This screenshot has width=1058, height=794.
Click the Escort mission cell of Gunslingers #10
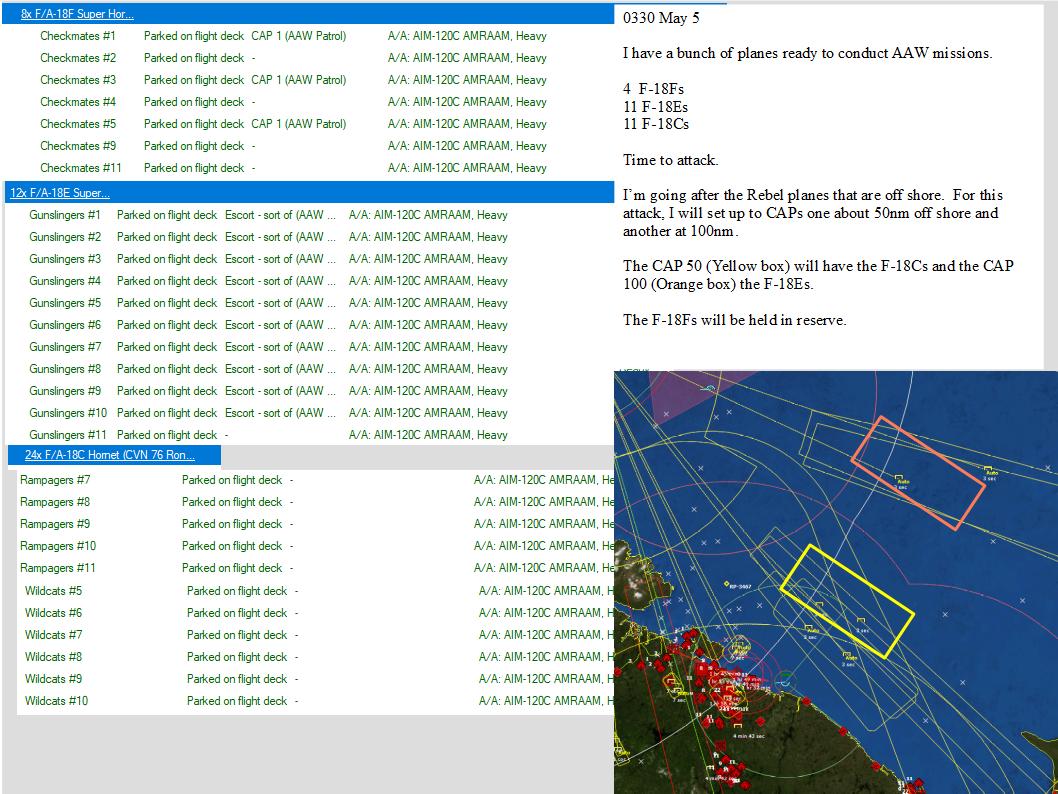pyautogui.click(x=280, y=413)
